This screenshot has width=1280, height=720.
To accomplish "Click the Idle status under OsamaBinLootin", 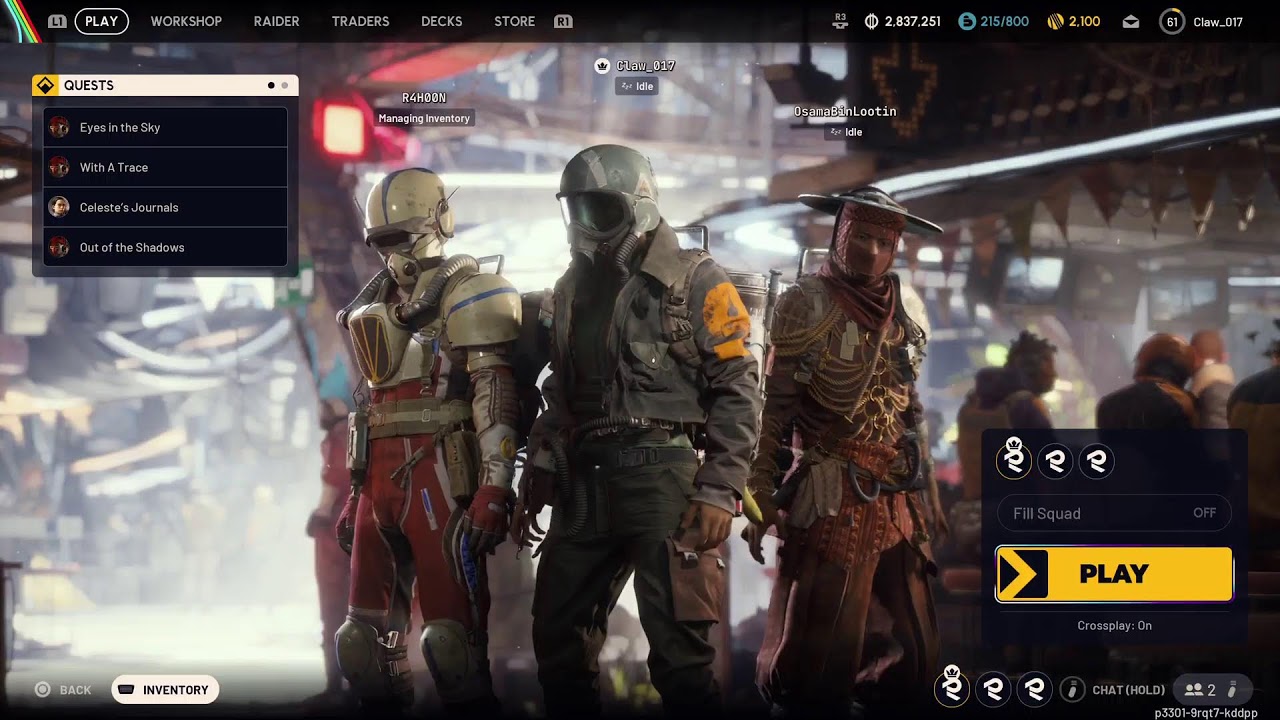I will (844, 132).
